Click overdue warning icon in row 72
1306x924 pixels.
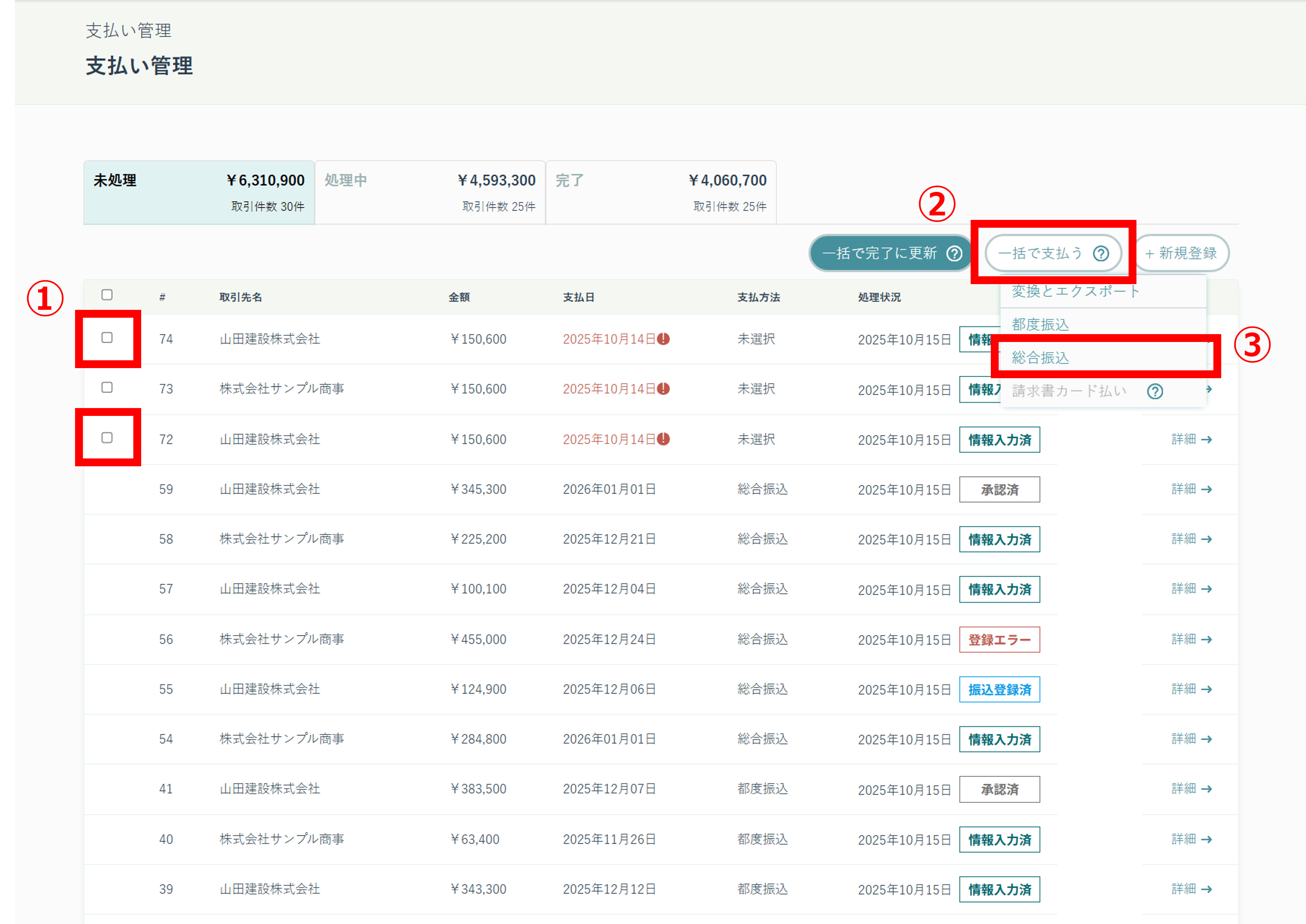point(664,439)
